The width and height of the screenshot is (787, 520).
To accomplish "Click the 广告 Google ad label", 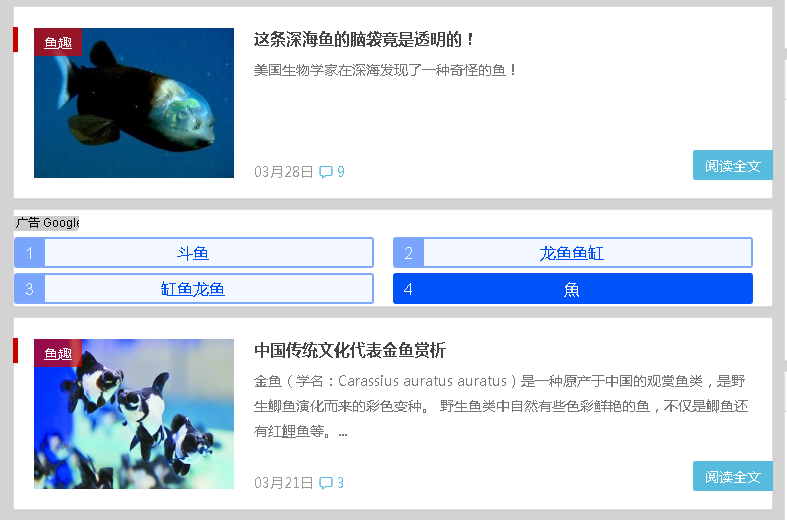I will click(x=47, y=222).
